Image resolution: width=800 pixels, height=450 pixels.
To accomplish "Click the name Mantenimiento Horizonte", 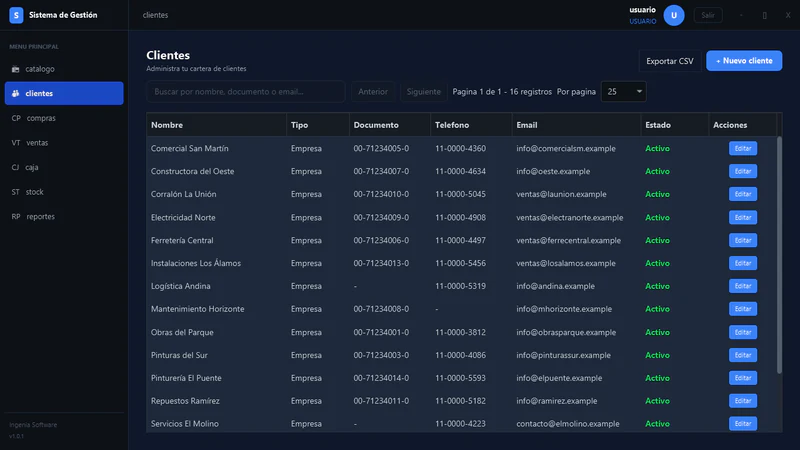I will point(197,309).
